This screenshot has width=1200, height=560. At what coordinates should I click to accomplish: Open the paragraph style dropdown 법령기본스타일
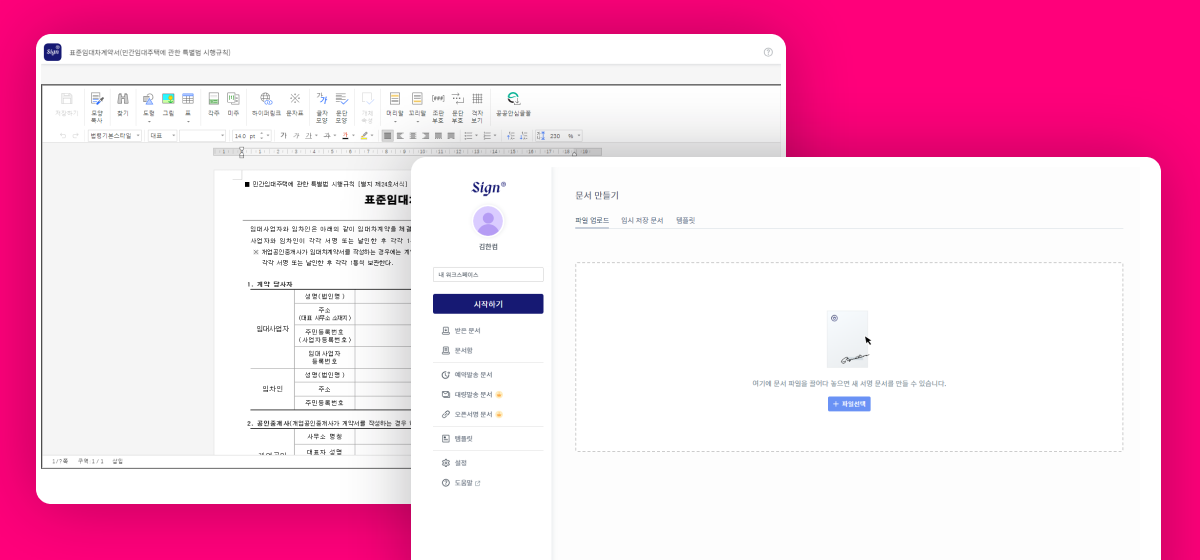[115, 135]
